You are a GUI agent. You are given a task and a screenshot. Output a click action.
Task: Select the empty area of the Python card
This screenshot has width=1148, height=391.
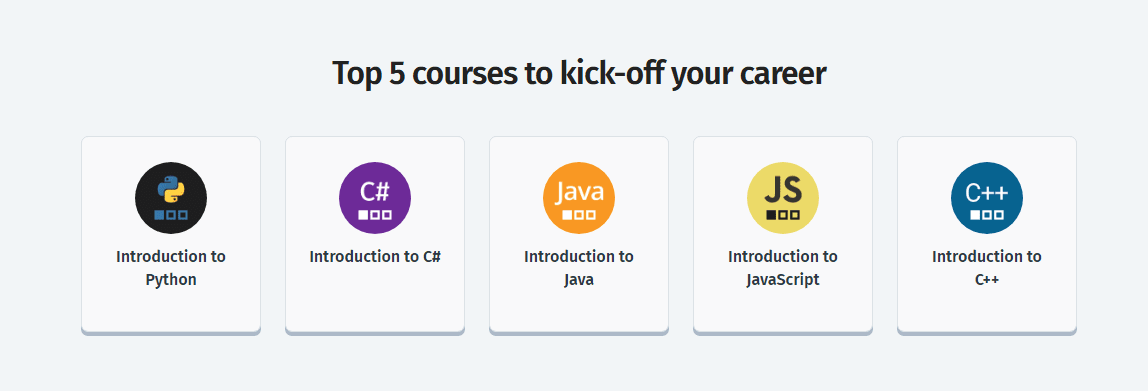coord(171,311)
